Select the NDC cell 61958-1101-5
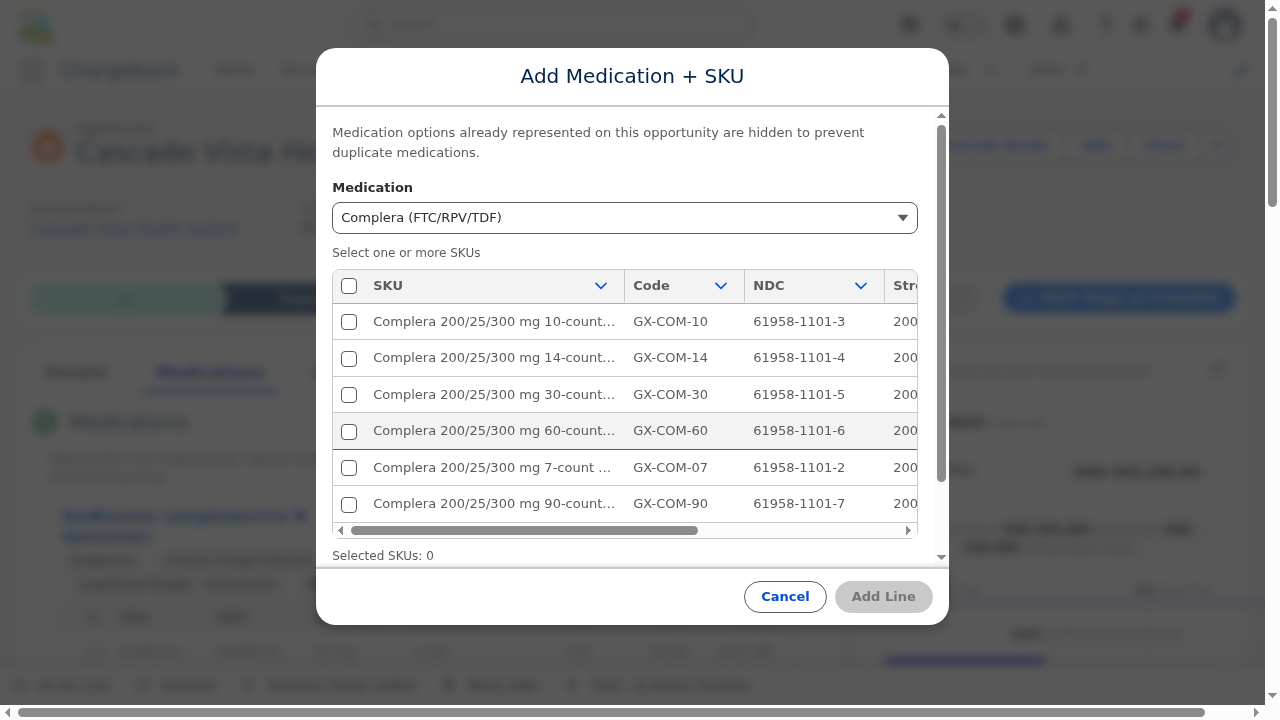Image resolution: width=1280 pixels, height=720 pixels. pos(799,395)
